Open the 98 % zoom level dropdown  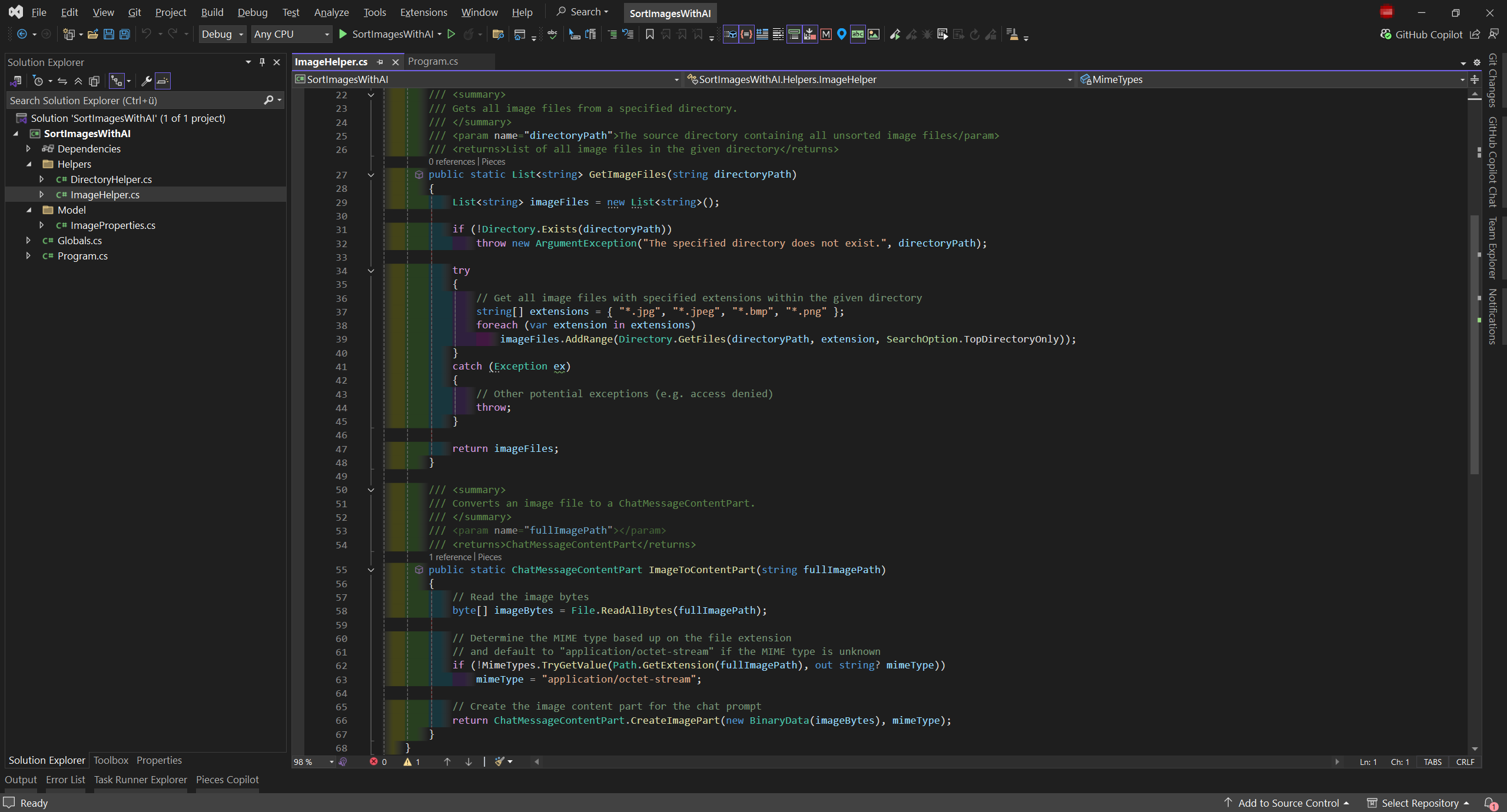(x=314, y=762)
